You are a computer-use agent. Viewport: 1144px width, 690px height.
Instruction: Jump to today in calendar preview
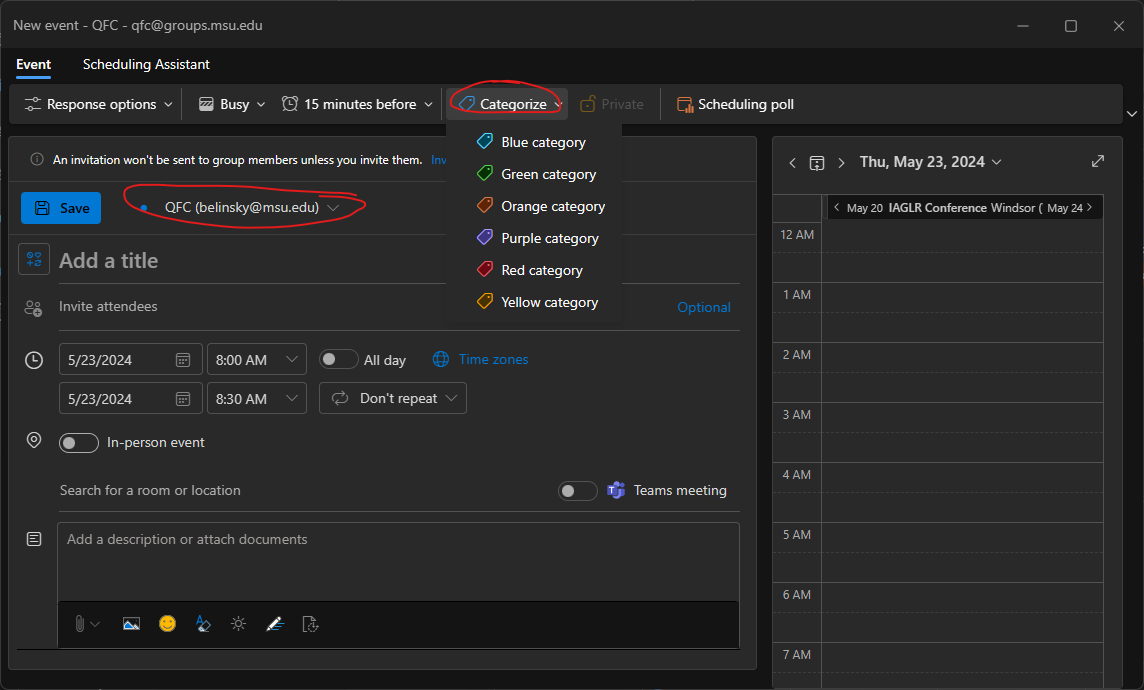[x=817, y=162]
